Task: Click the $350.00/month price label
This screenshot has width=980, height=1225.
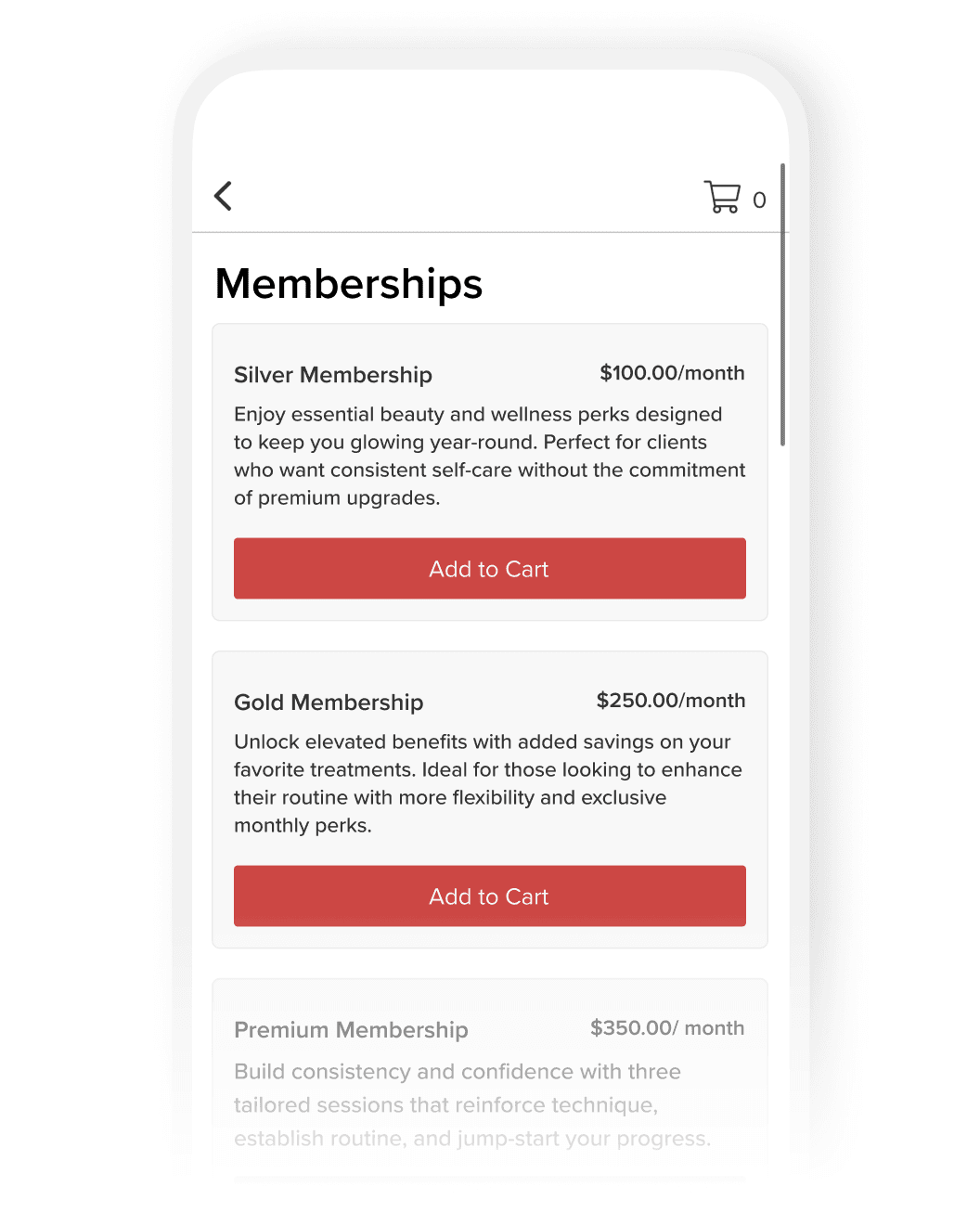Action: [x=666, y=1028]
